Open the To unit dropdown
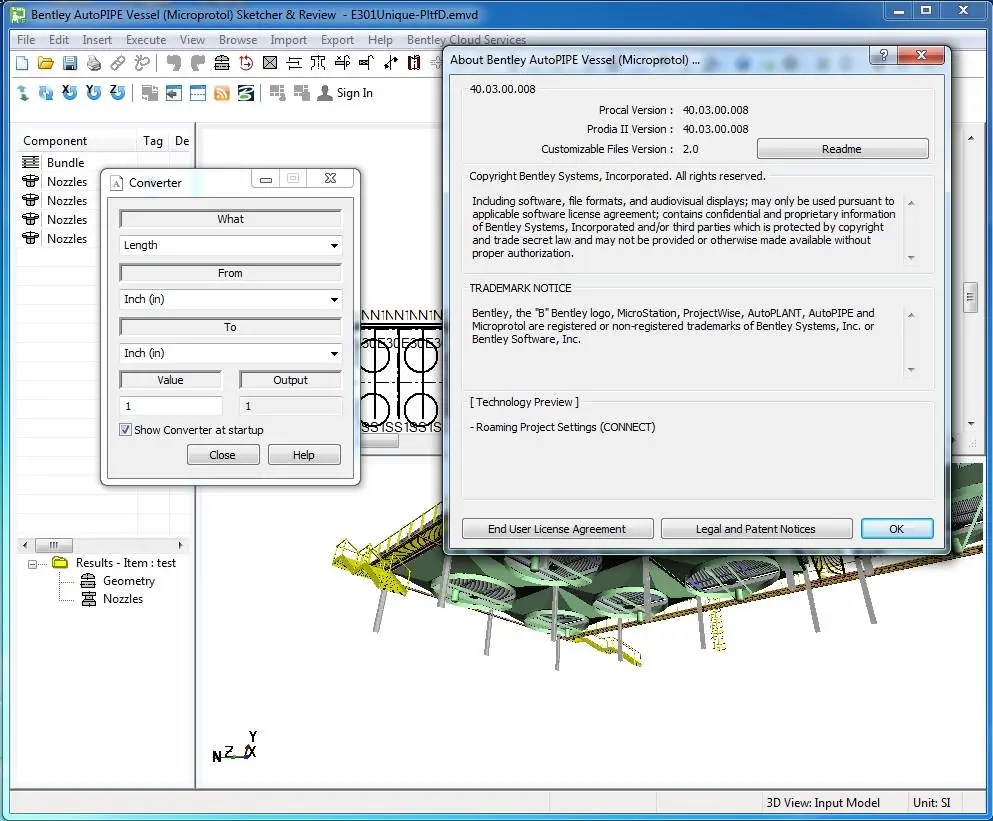993x821 pixels. [231, 353]
